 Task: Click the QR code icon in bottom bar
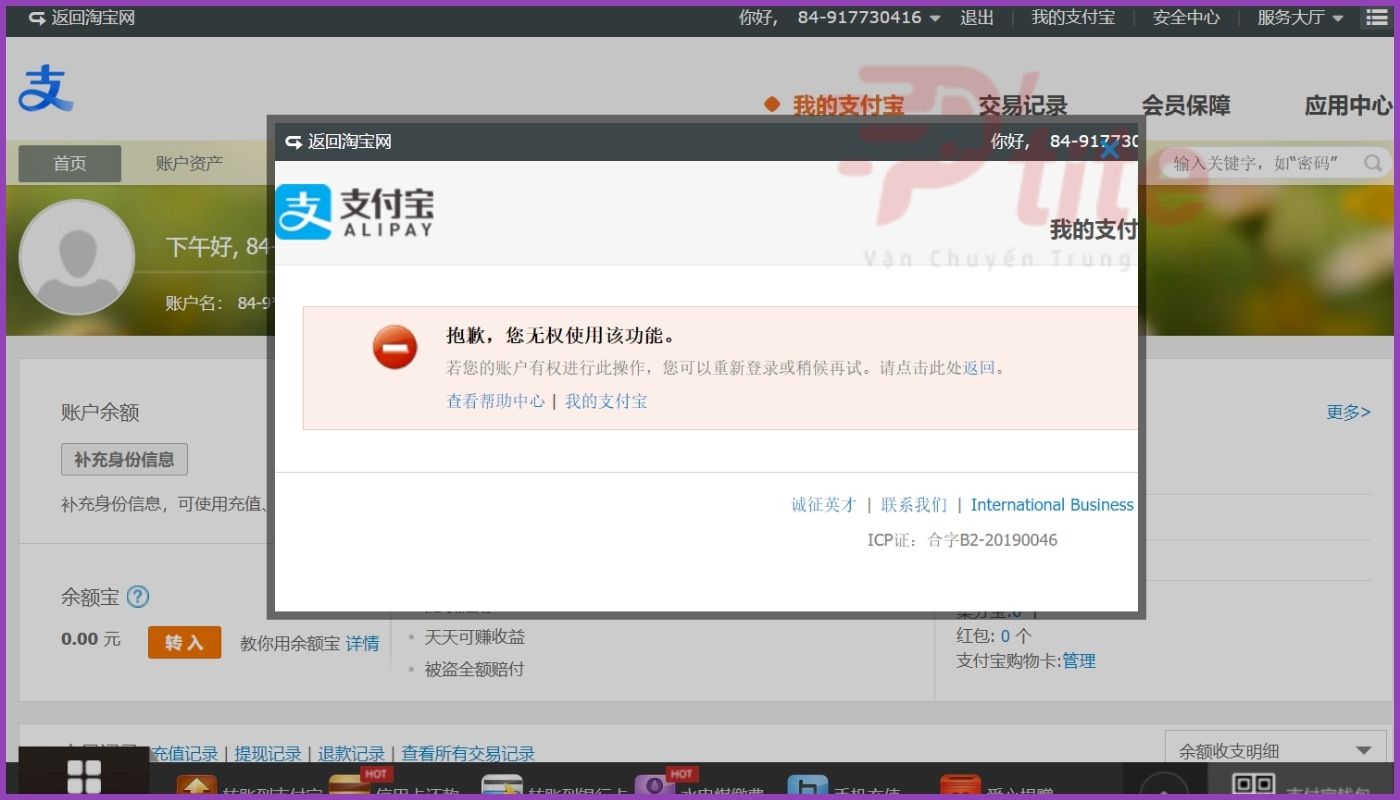click(x=1253, y=784)
